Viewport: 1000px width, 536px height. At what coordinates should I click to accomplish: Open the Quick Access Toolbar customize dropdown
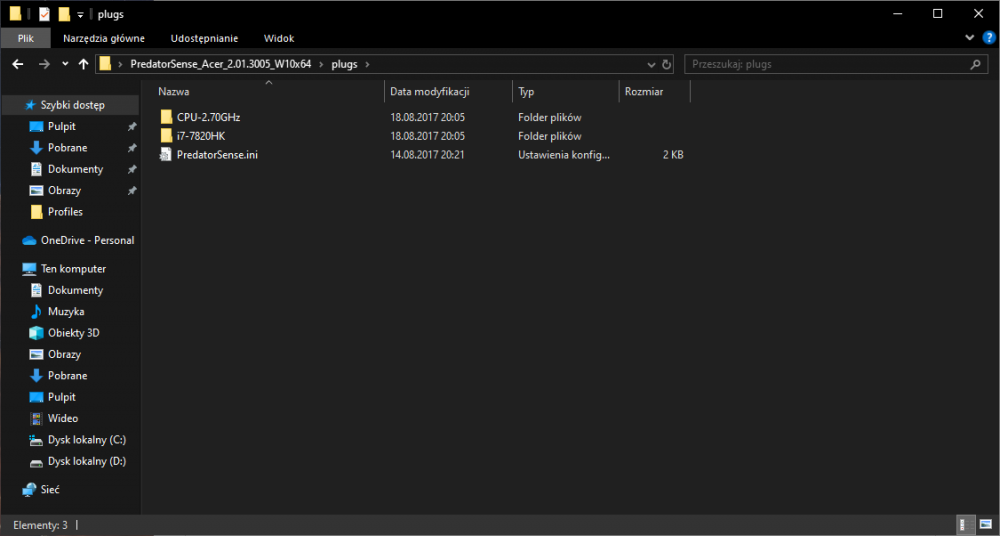click(x=80, y=14)
